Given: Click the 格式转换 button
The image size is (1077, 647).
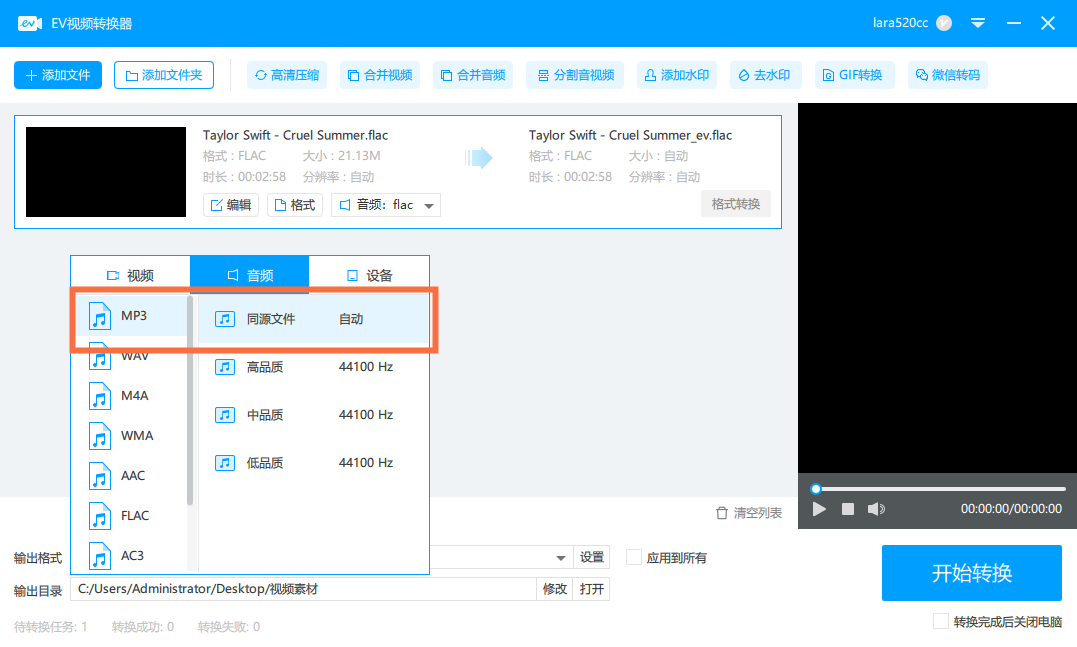Looking at the screenshot, I should tap(736, 204).
